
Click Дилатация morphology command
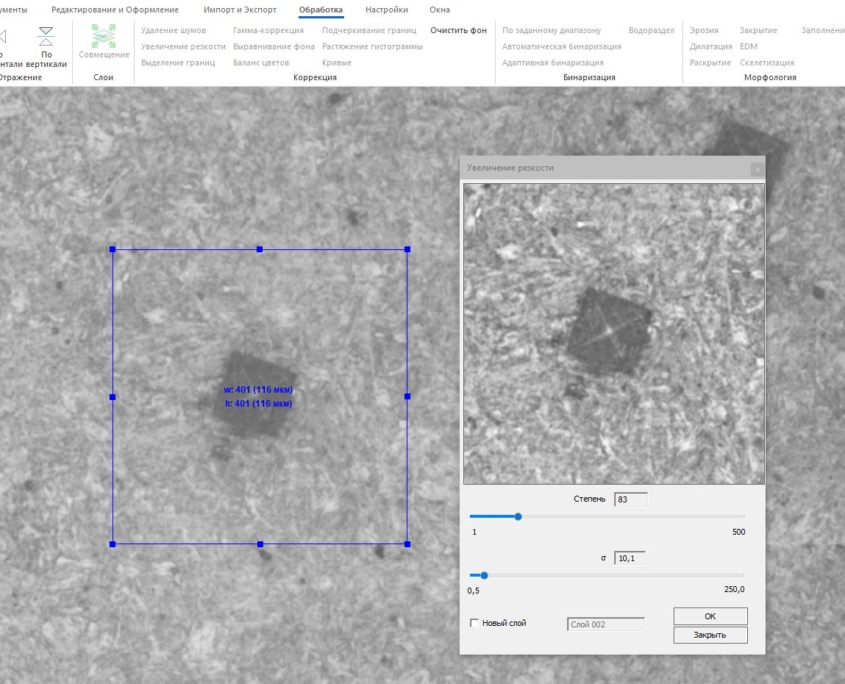711,46
